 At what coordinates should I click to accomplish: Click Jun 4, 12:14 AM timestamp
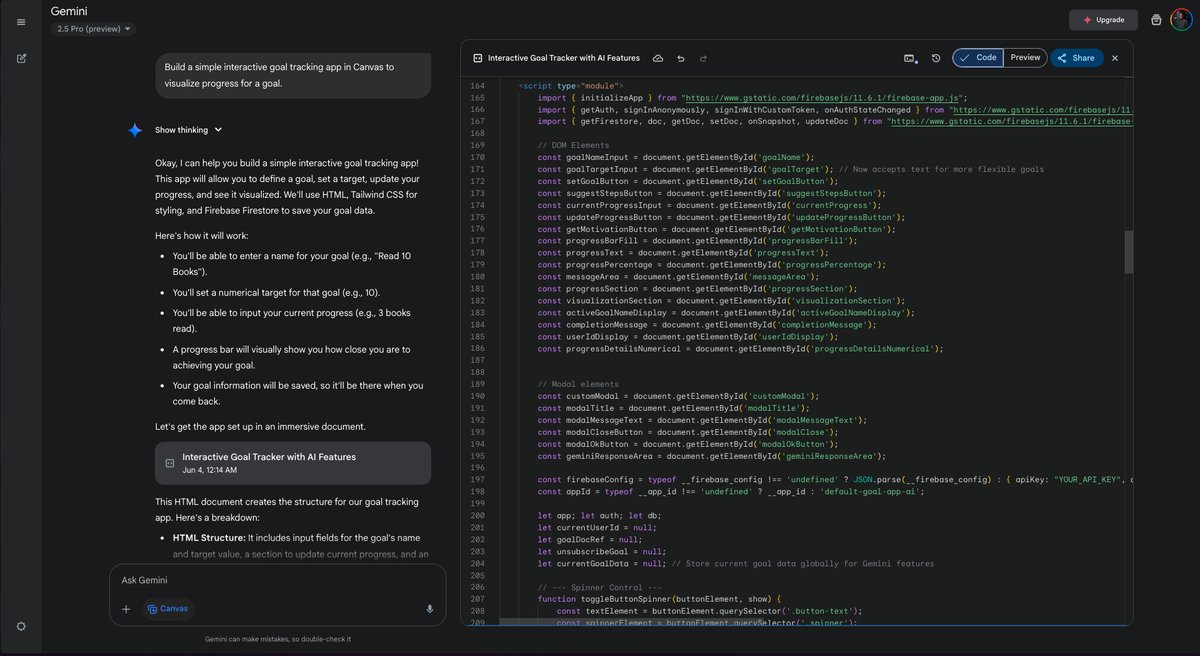point(210,471)
